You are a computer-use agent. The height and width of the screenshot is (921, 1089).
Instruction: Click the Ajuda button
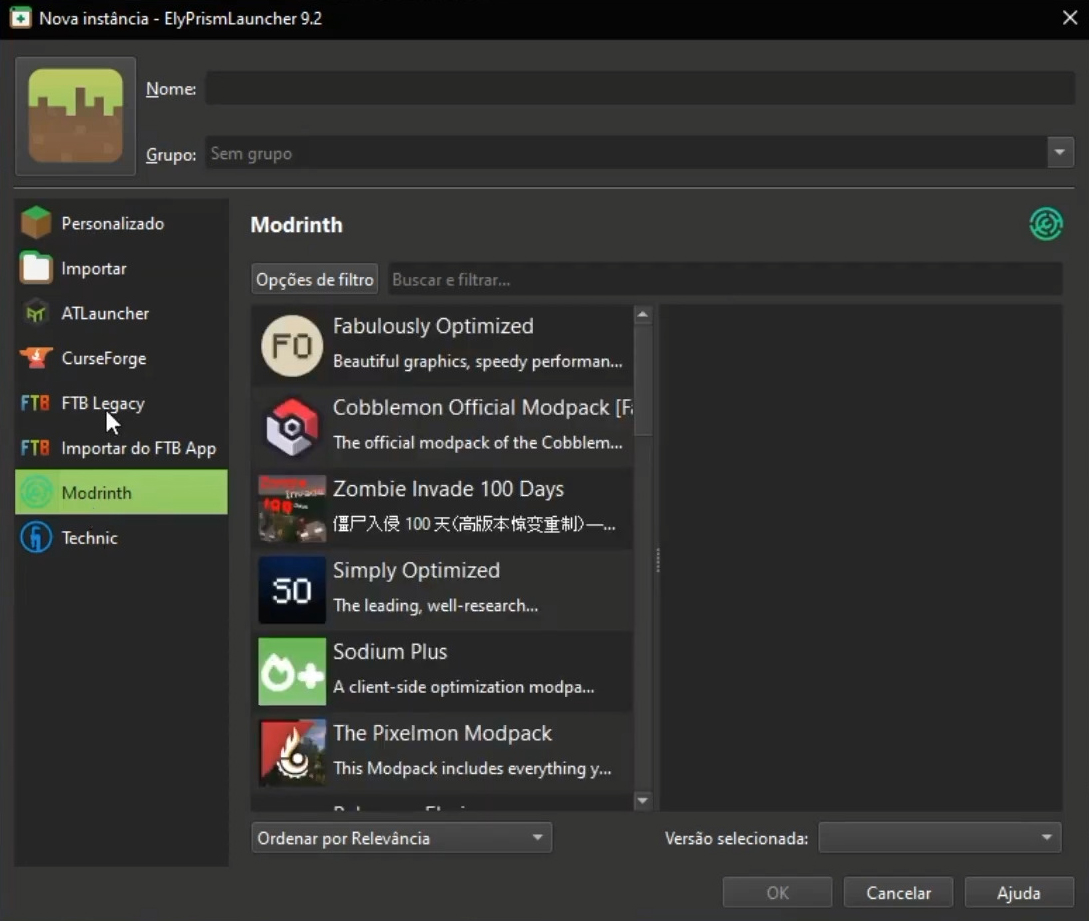point(1019,893)
